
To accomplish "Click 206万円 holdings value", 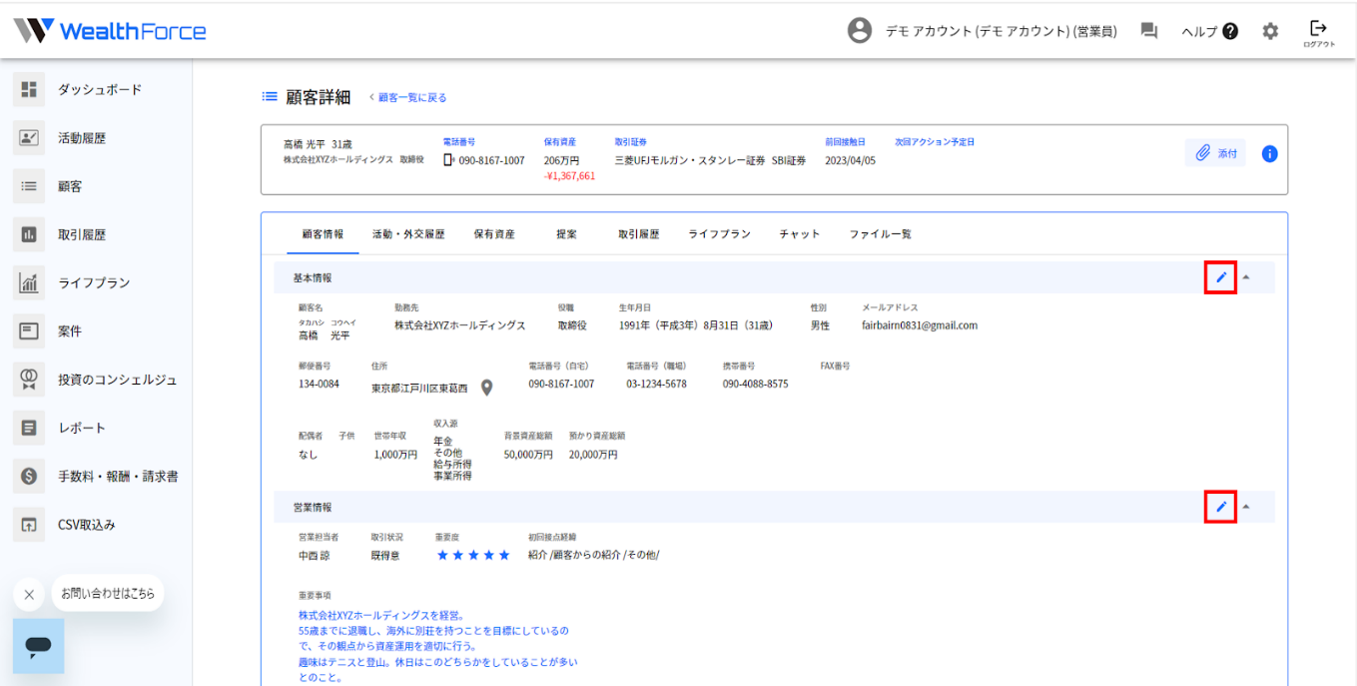I will (x=561, y=160).
